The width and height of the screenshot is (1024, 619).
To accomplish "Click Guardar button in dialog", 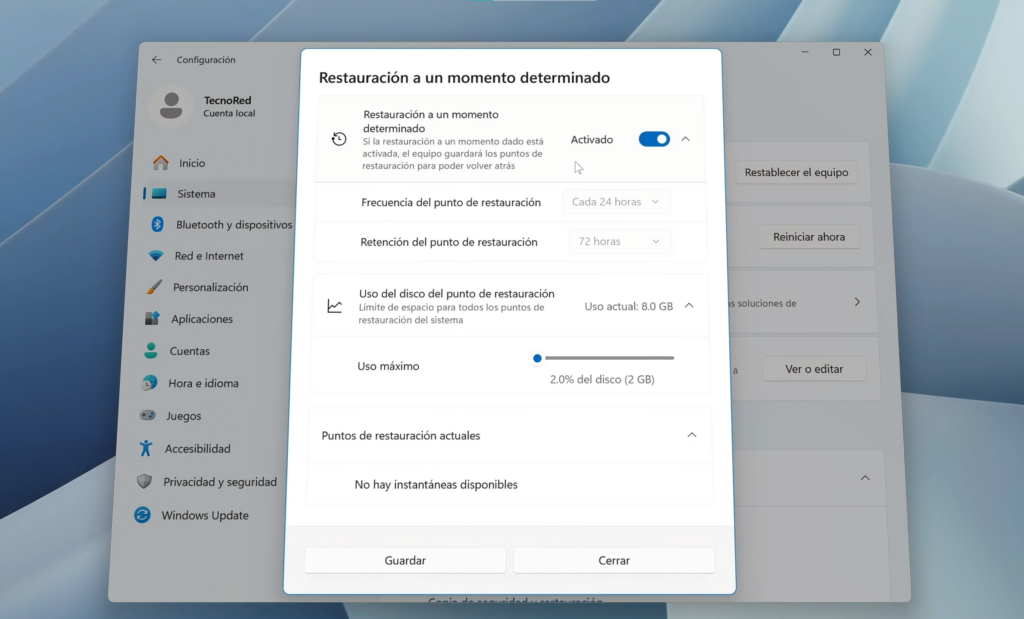I will click(405, 560).
